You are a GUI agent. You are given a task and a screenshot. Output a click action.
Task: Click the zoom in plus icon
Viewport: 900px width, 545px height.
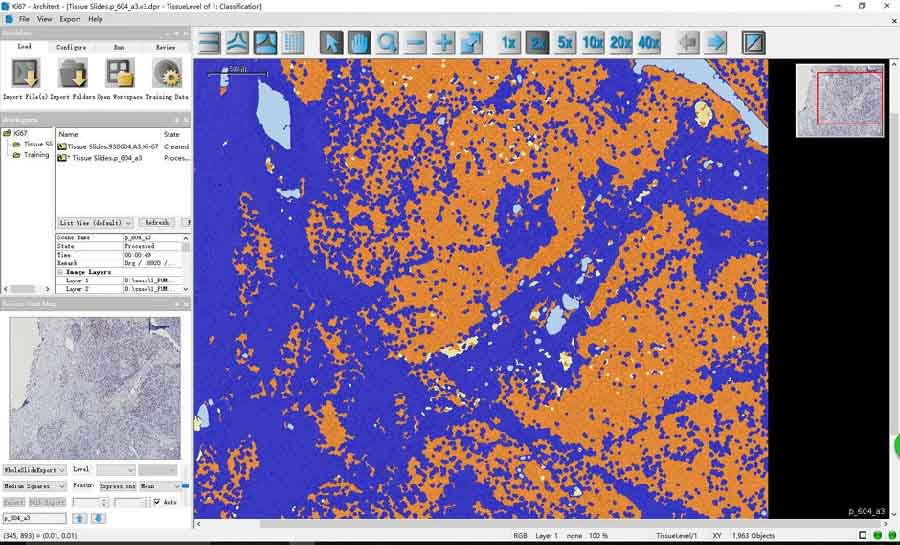tap(444, 43)
